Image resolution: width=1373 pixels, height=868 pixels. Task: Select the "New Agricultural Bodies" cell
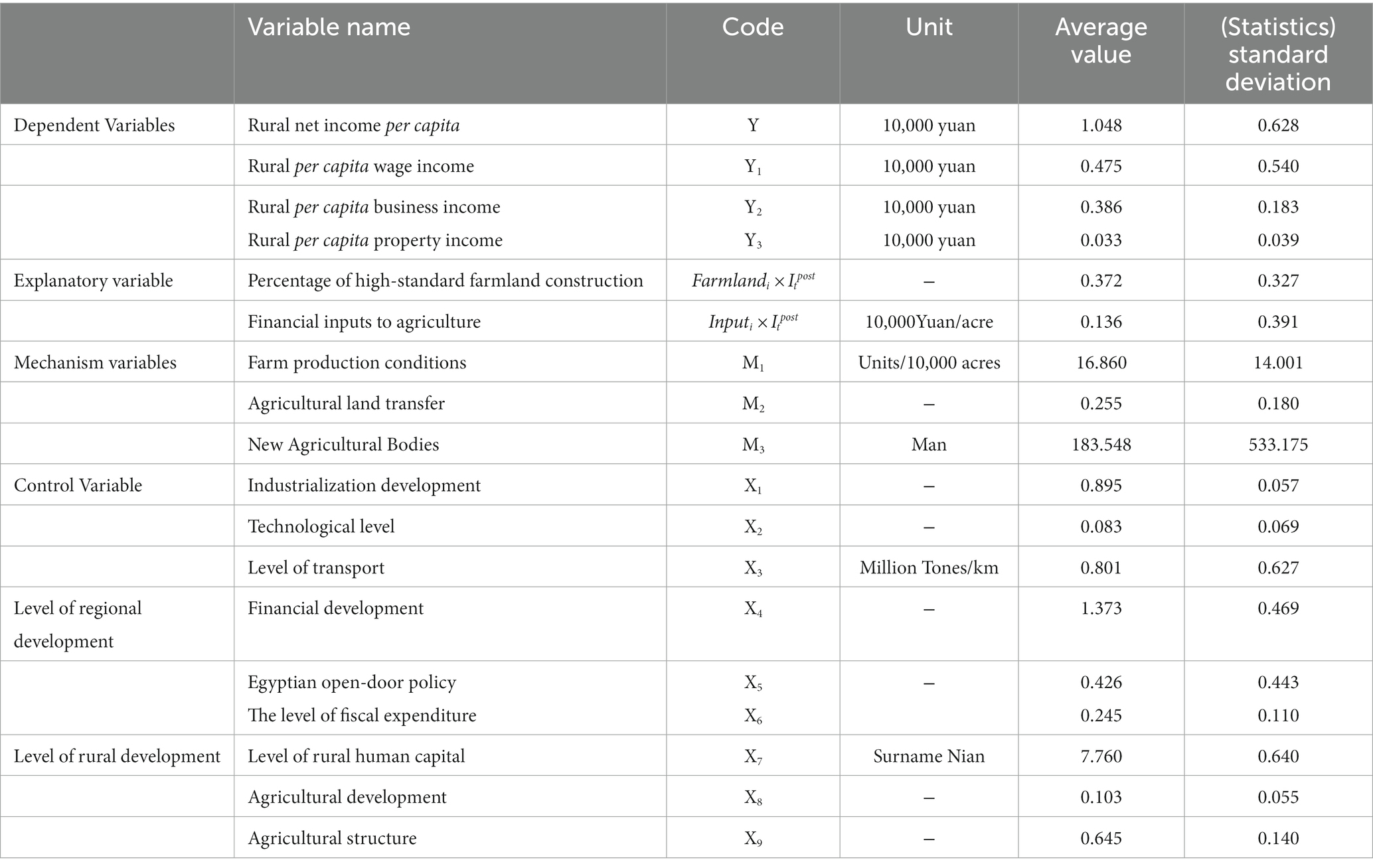343,444
